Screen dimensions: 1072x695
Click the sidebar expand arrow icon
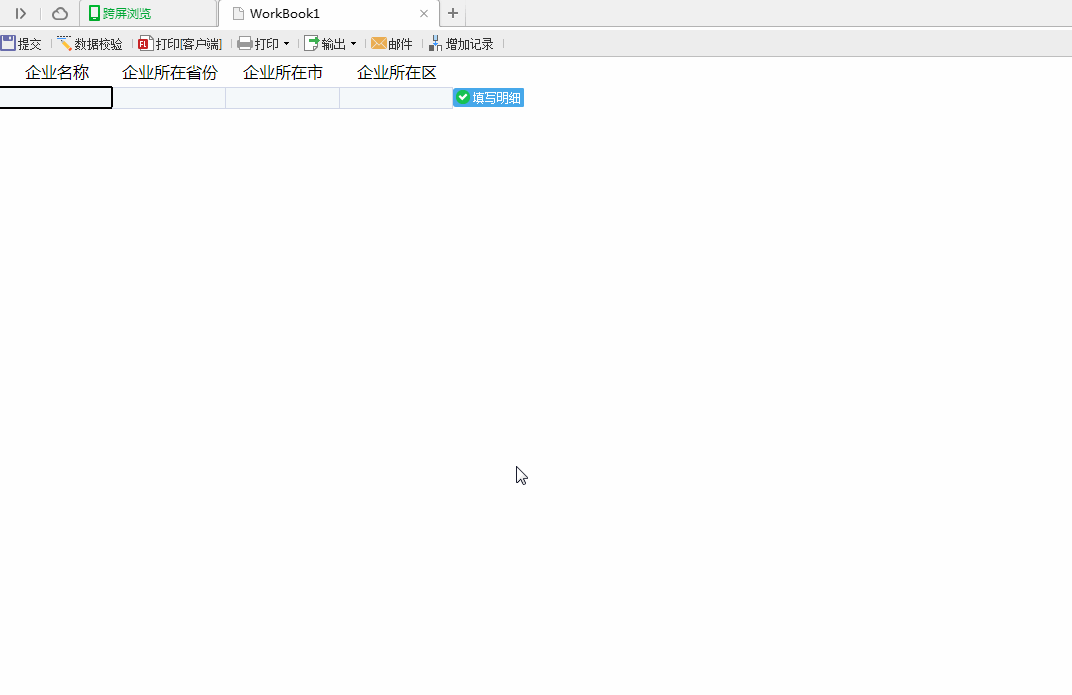(x=21, y=13)
